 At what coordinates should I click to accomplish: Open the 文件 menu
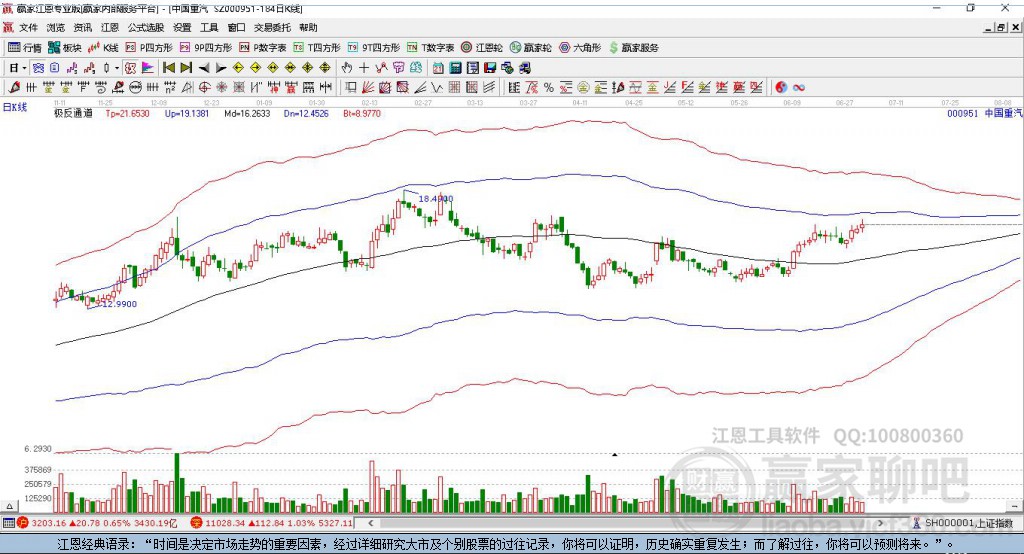(28, 27)
